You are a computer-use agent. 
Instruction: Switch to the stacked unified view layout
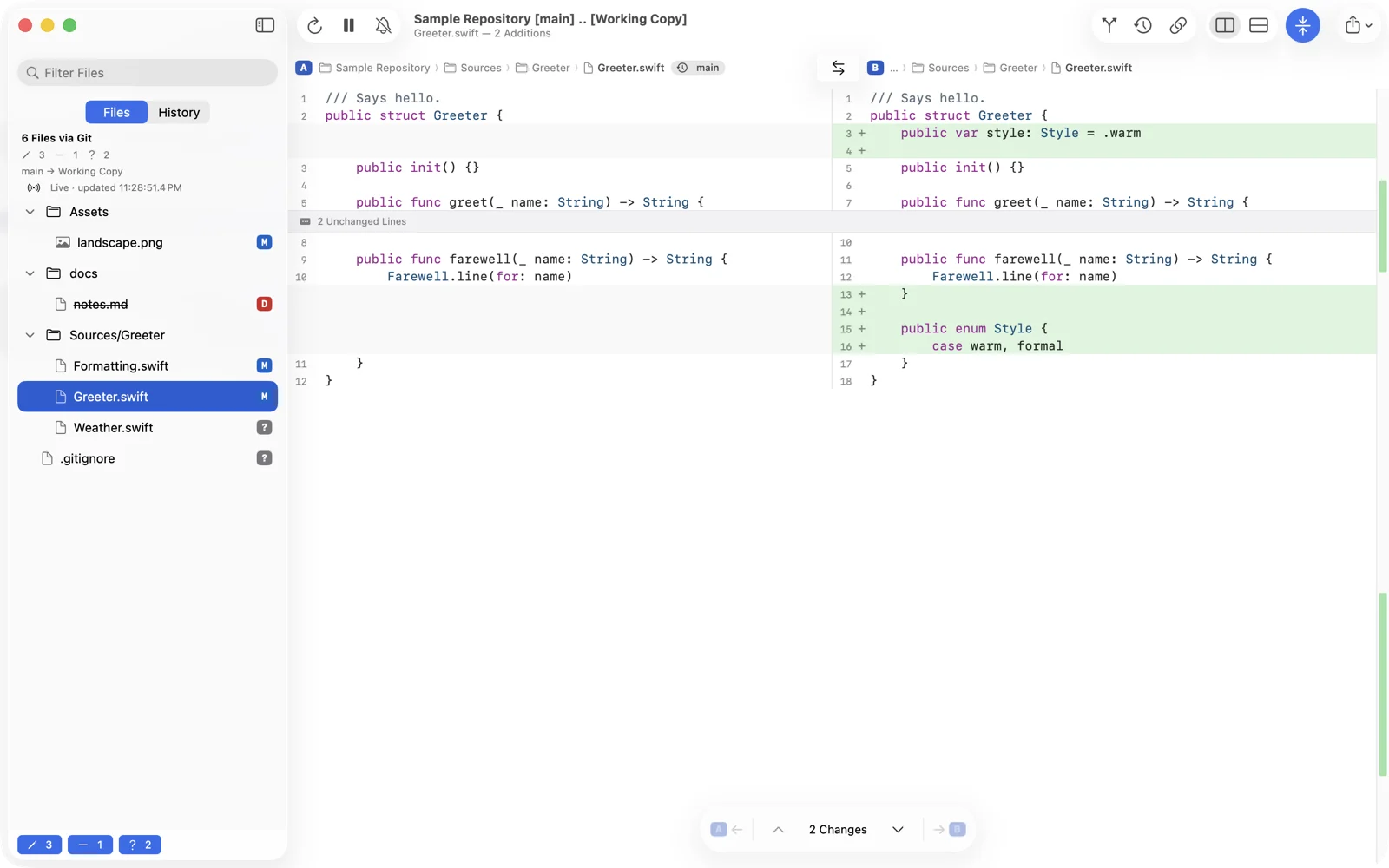tap(1259, 25)
